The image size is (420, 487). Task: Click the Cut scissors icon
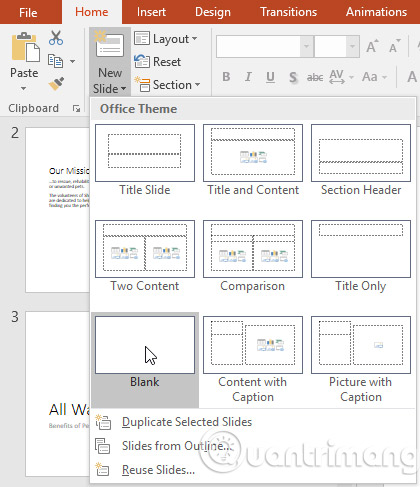tap(56, 38)
